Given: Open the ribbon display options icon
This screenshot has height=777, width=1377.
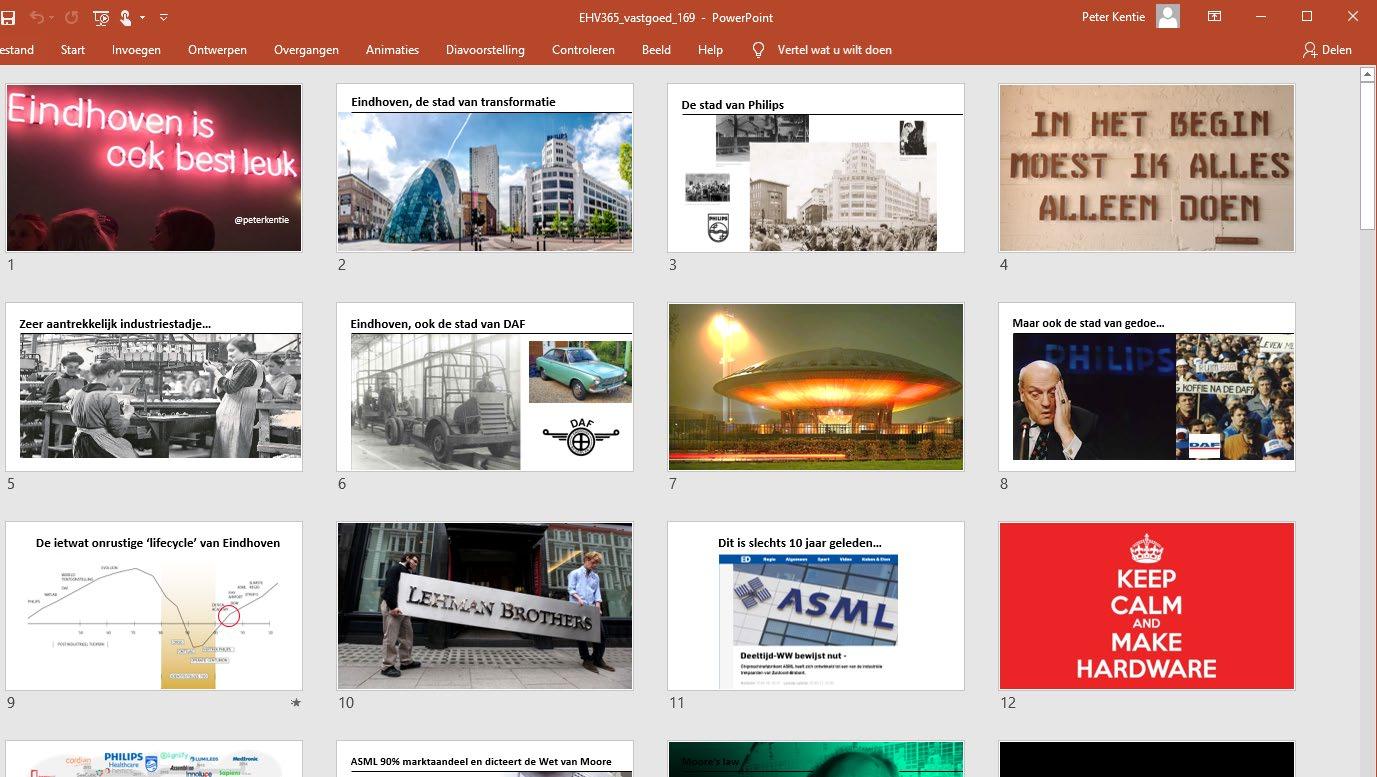Looking at the screenshot, I should point(1214,17).
